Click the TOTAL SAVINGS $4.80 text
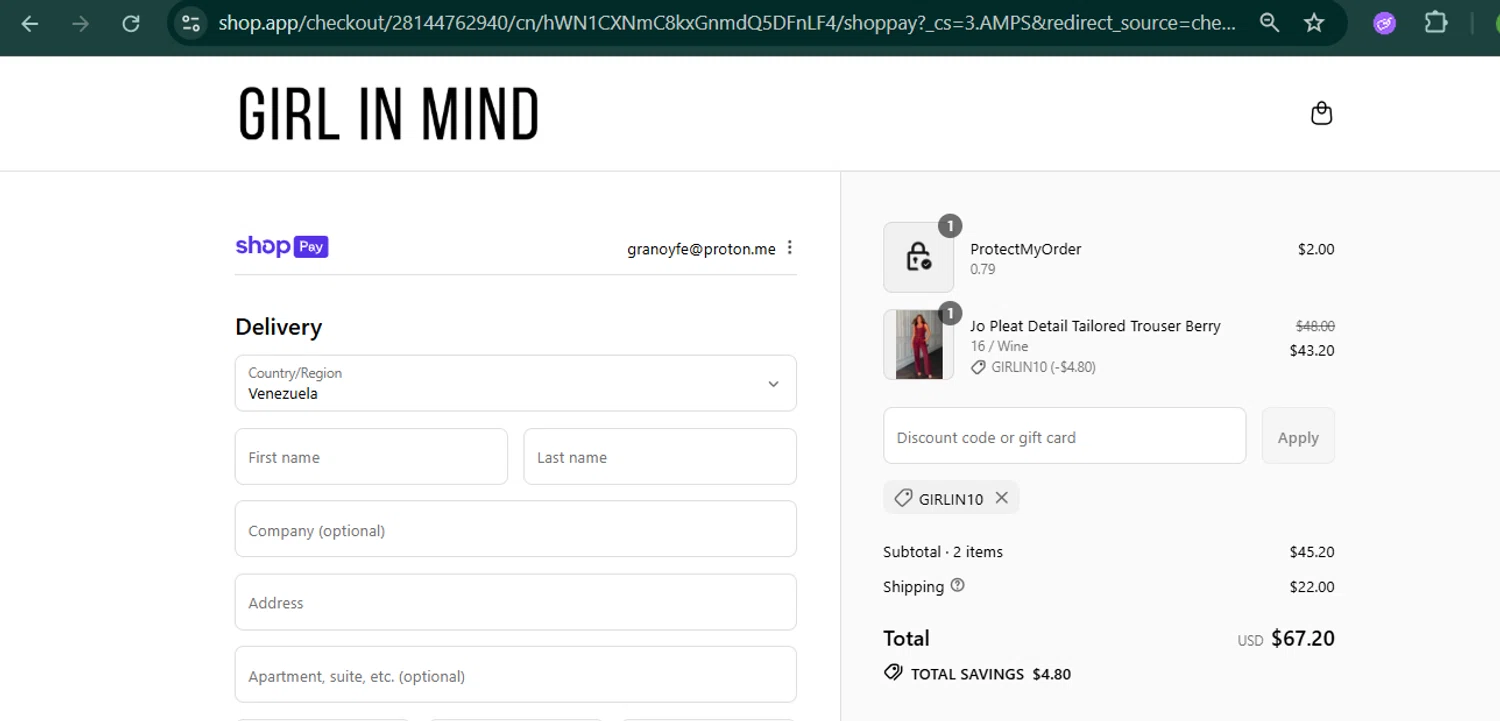 [x=991, y=674]
